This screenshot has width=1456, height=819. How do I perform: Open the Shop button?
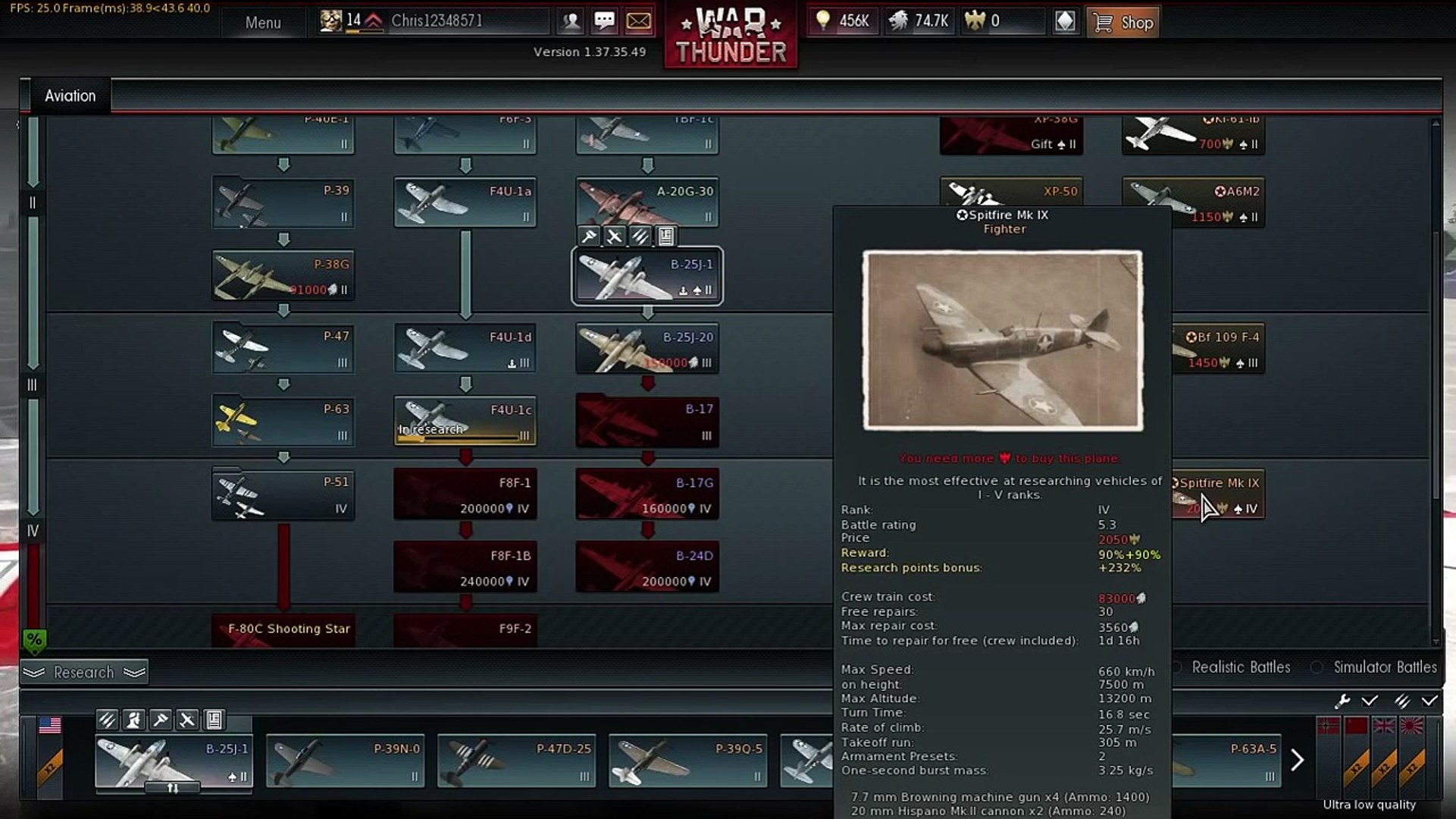1123,22
